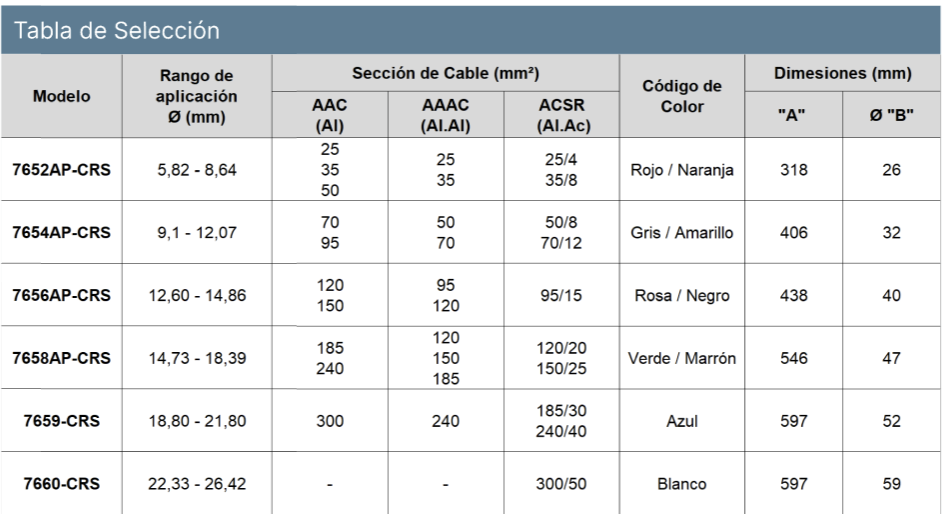Click the AAAC (Al.Al) subheader
Image resolution: width=948 pixels, height=514 pixels.
click(446, 115)
